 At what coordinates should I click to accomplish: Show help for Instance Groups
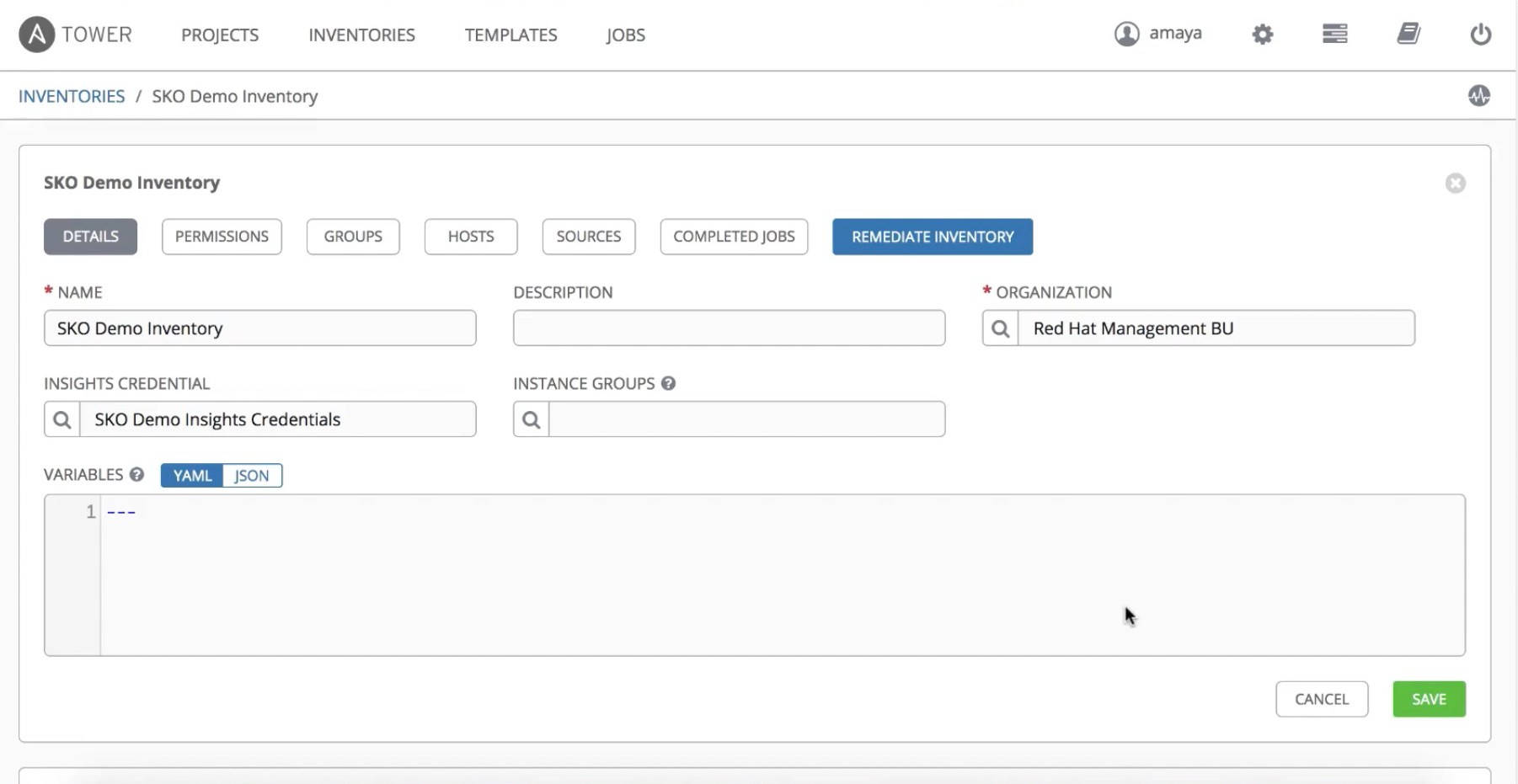[x=669, y=383]
